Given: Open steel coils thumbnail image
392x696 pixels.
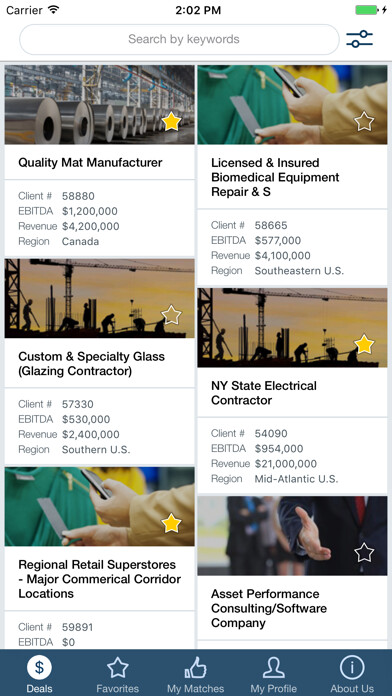Looking at the screenshot, I should pos(99,105).
